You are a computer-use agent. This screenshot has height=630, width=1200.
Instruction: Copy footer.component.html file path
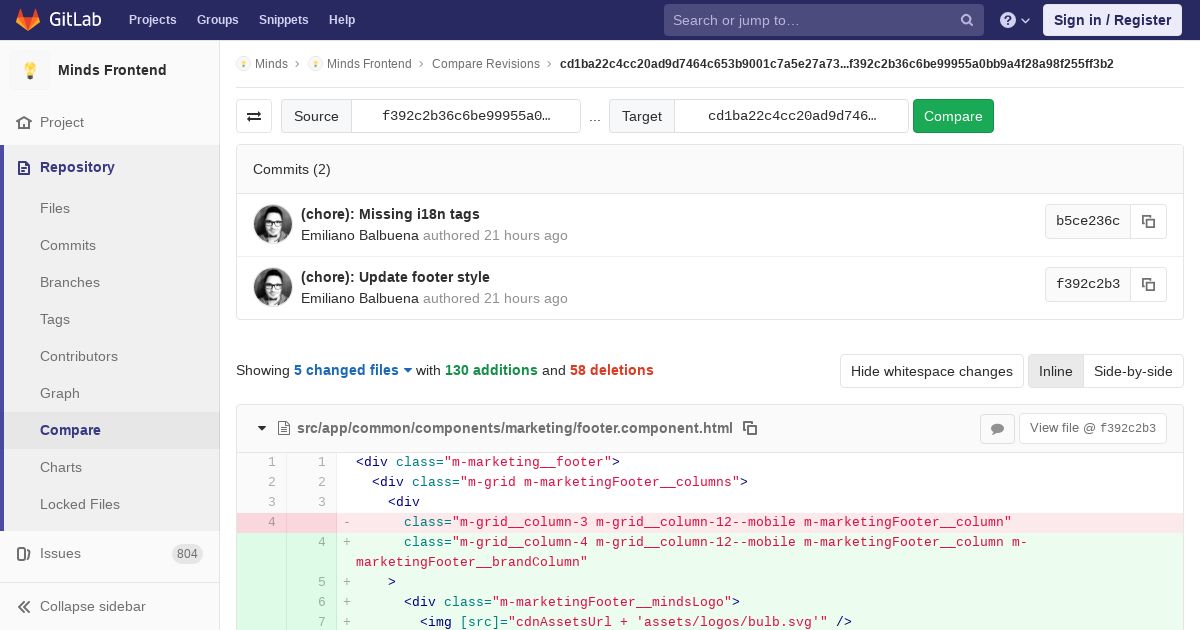tap(750, 428)
